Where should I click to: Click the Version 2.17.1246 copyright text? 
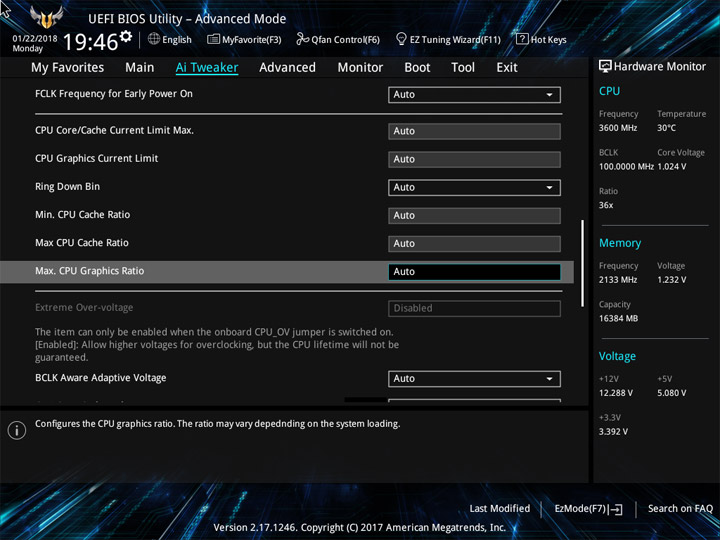(x=360, y=528)
